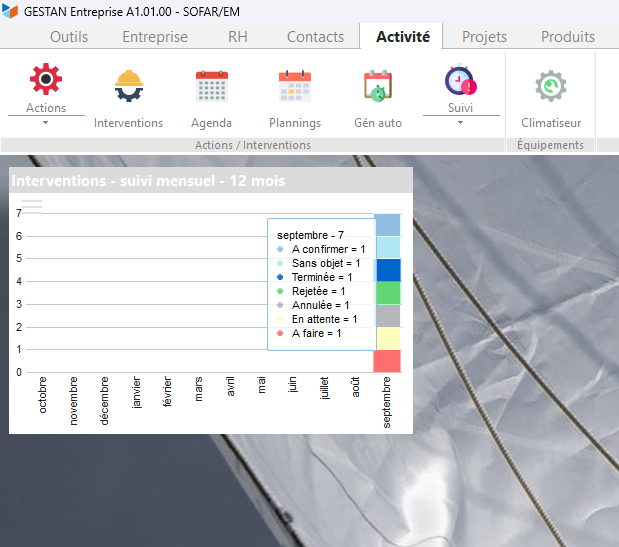Click the Actions red gear icon
This screenshot has width=619, height=547.
(x=46, y=80)
